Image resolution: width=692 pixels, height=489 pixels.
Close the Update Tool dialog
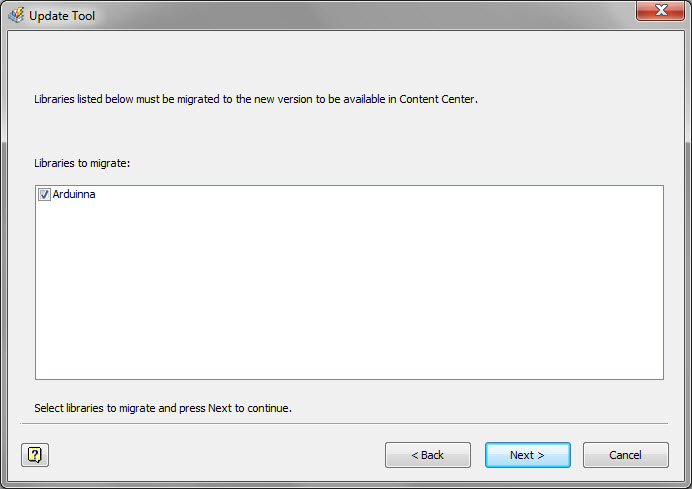(x=660, y=10)
